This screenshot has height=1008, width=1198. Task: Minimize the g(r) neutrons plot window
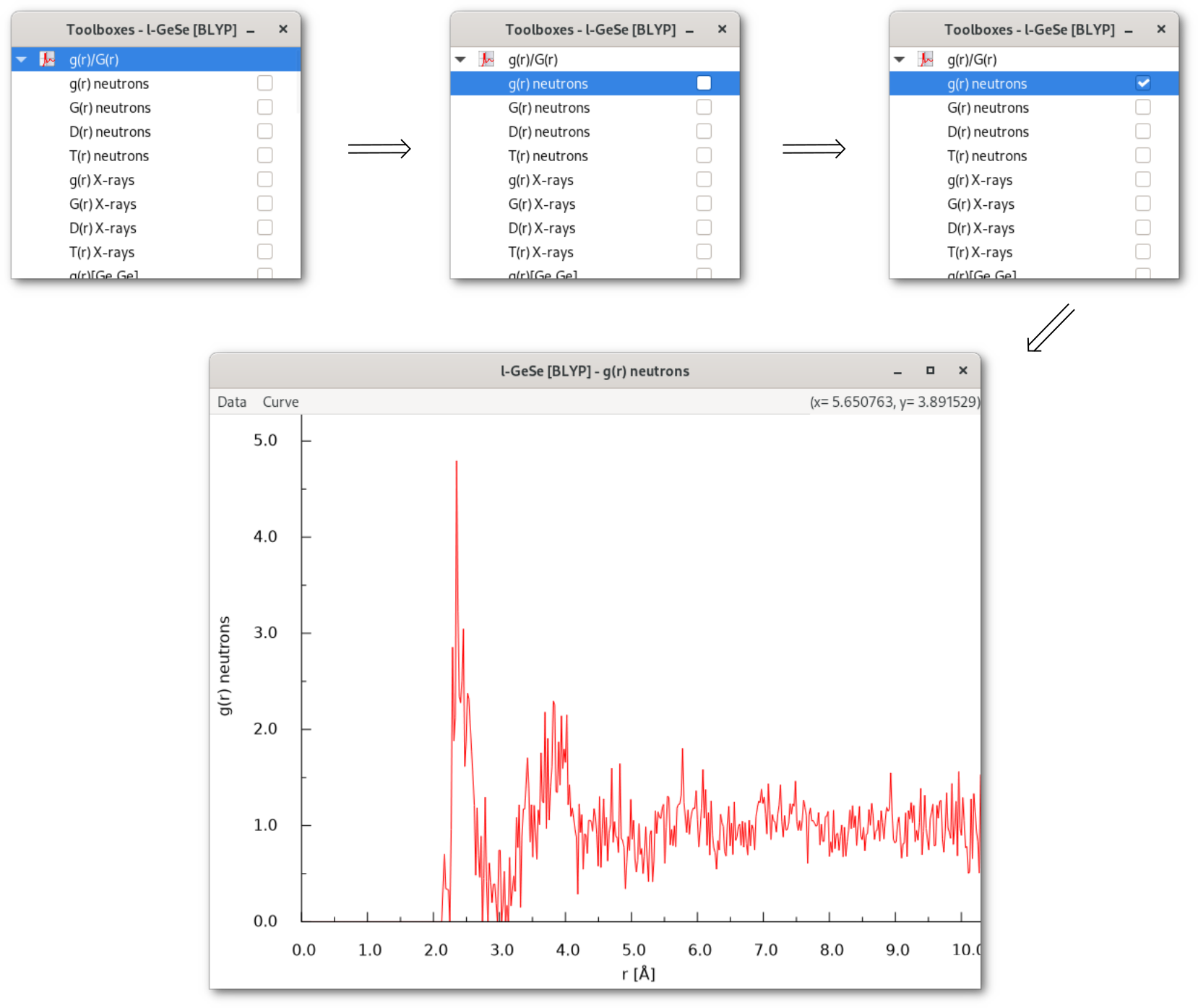897,371
